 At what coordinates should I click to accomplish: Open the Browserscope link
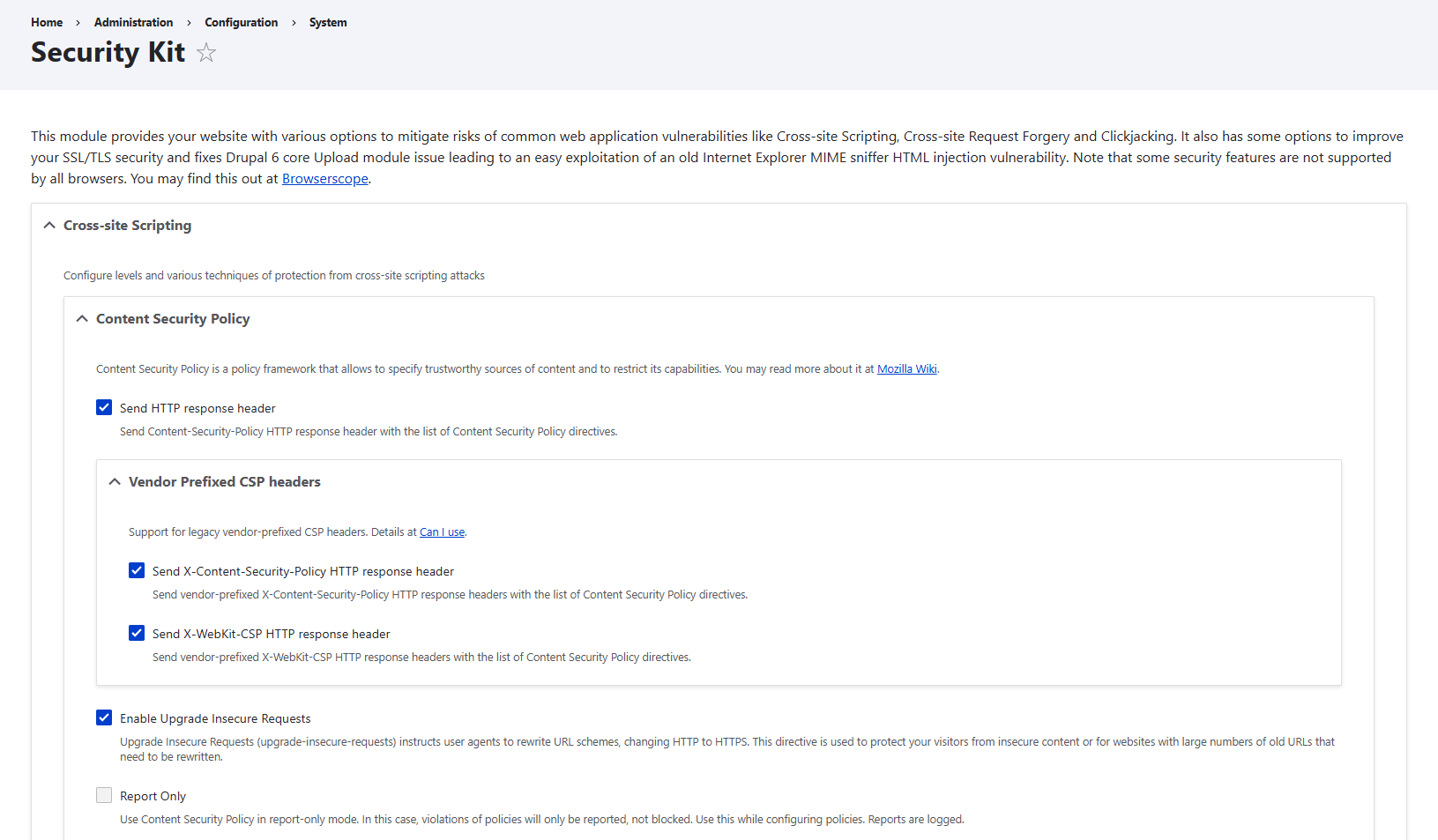[324, 178]
